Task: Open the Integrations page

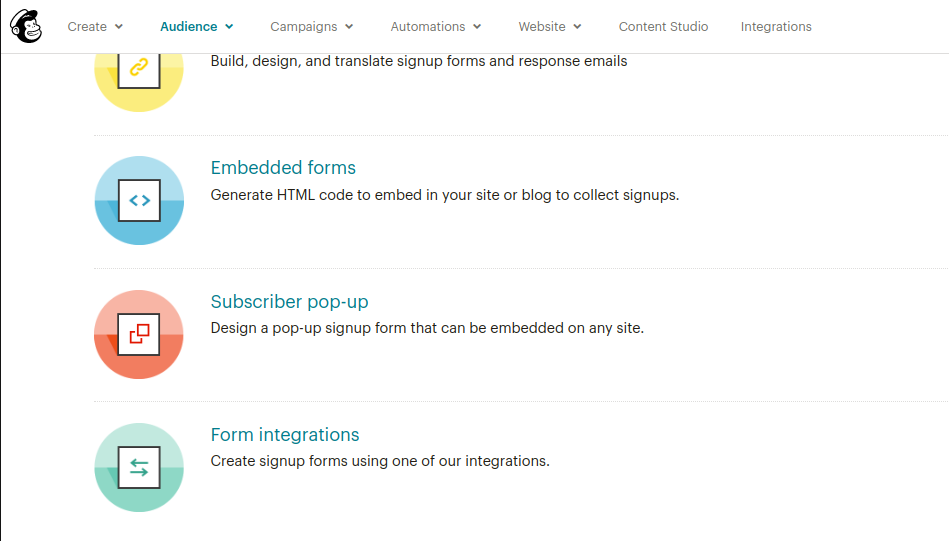Action: click(776, 27)
